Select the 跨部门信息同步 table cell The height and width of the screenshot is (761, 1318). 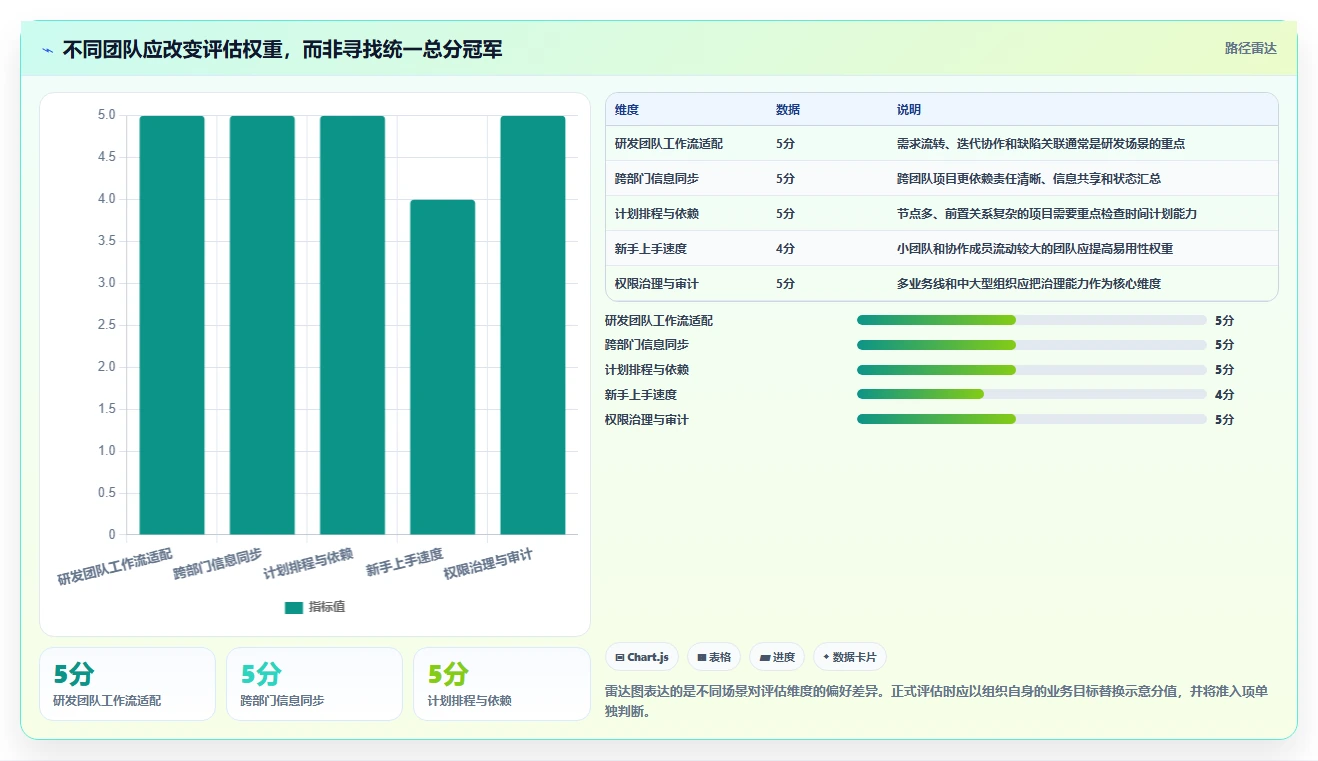pyautogui.click(x=657, y=179)
